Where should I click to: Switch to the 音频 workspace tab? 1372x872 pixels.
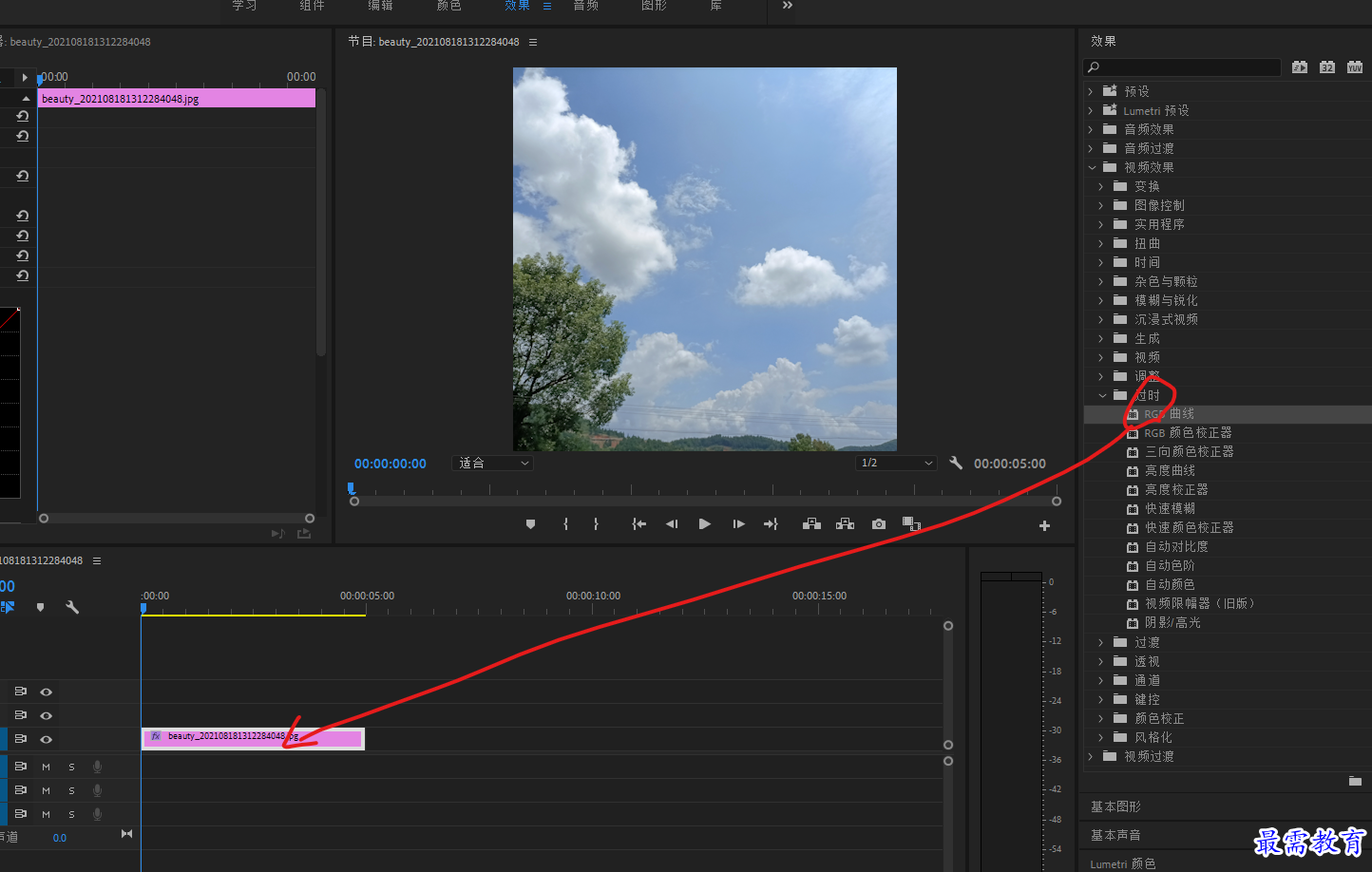click(x=585, y=6)
